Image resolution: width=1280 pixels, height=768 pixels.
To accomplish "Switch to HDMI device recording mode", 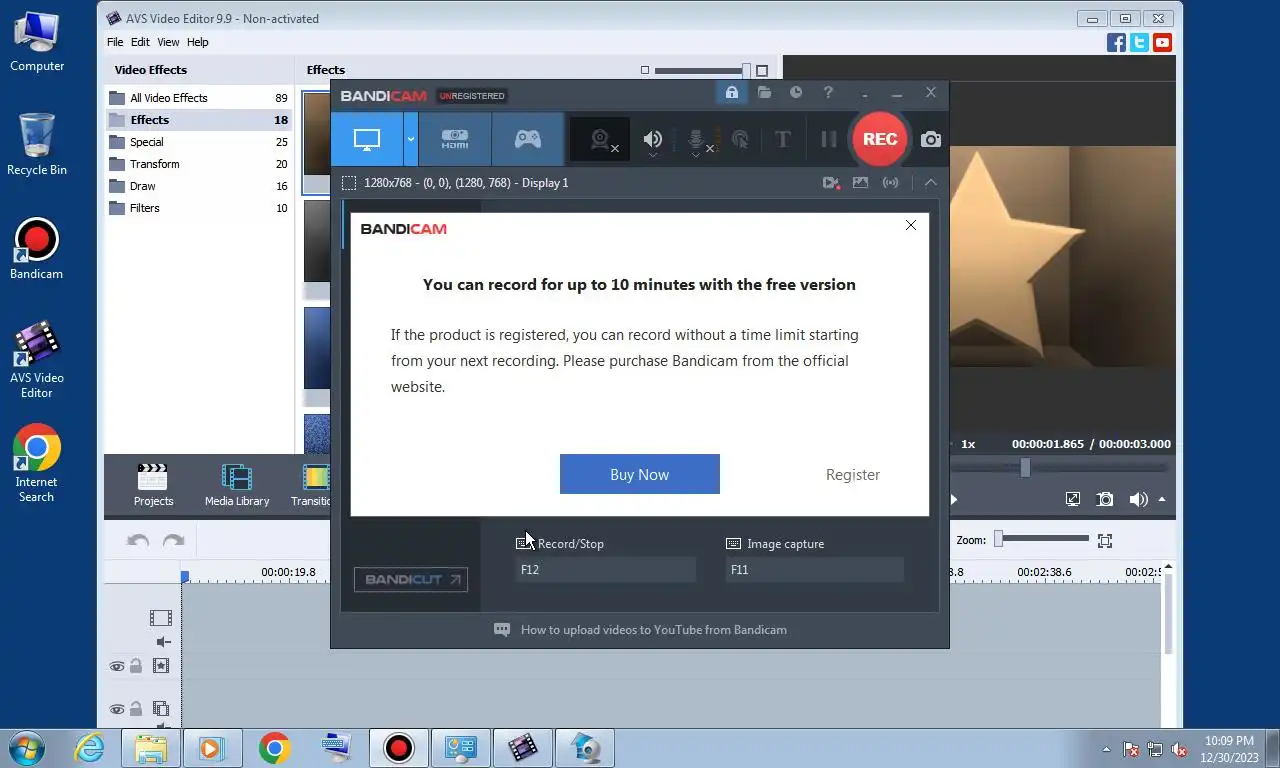I will [x=455, y=139].
